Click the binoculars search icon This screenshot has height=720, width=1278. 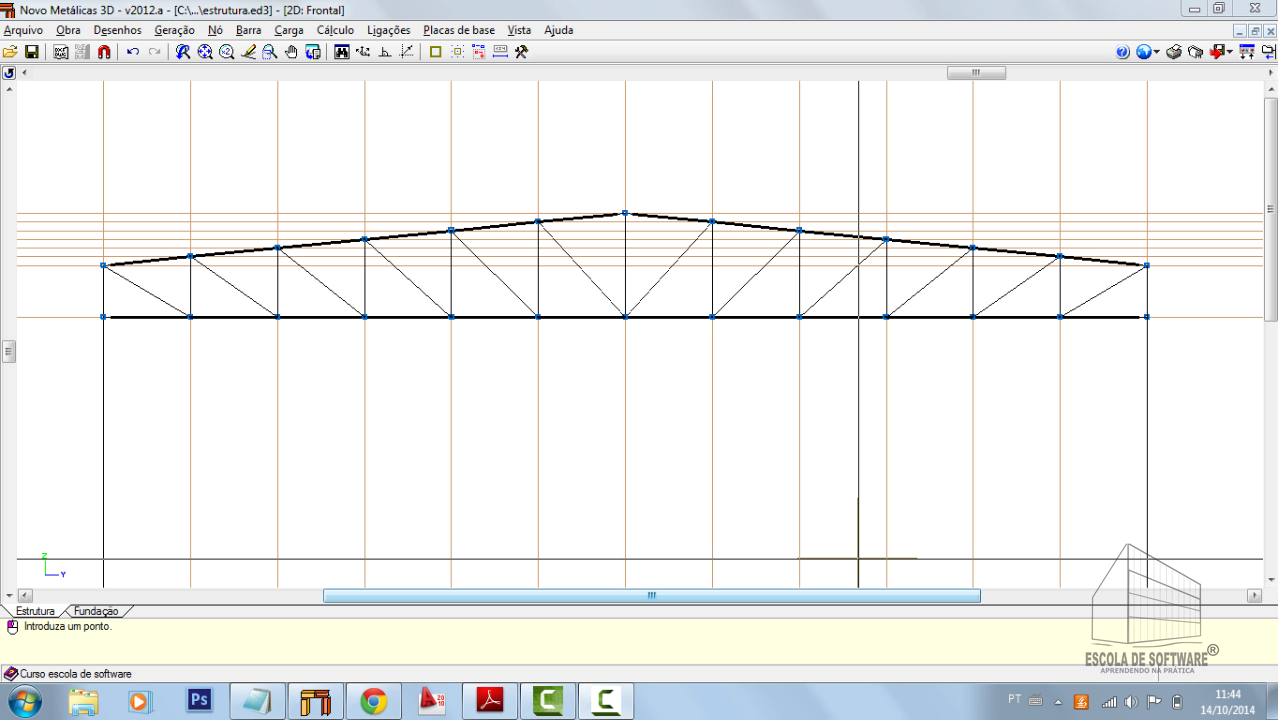342,52
